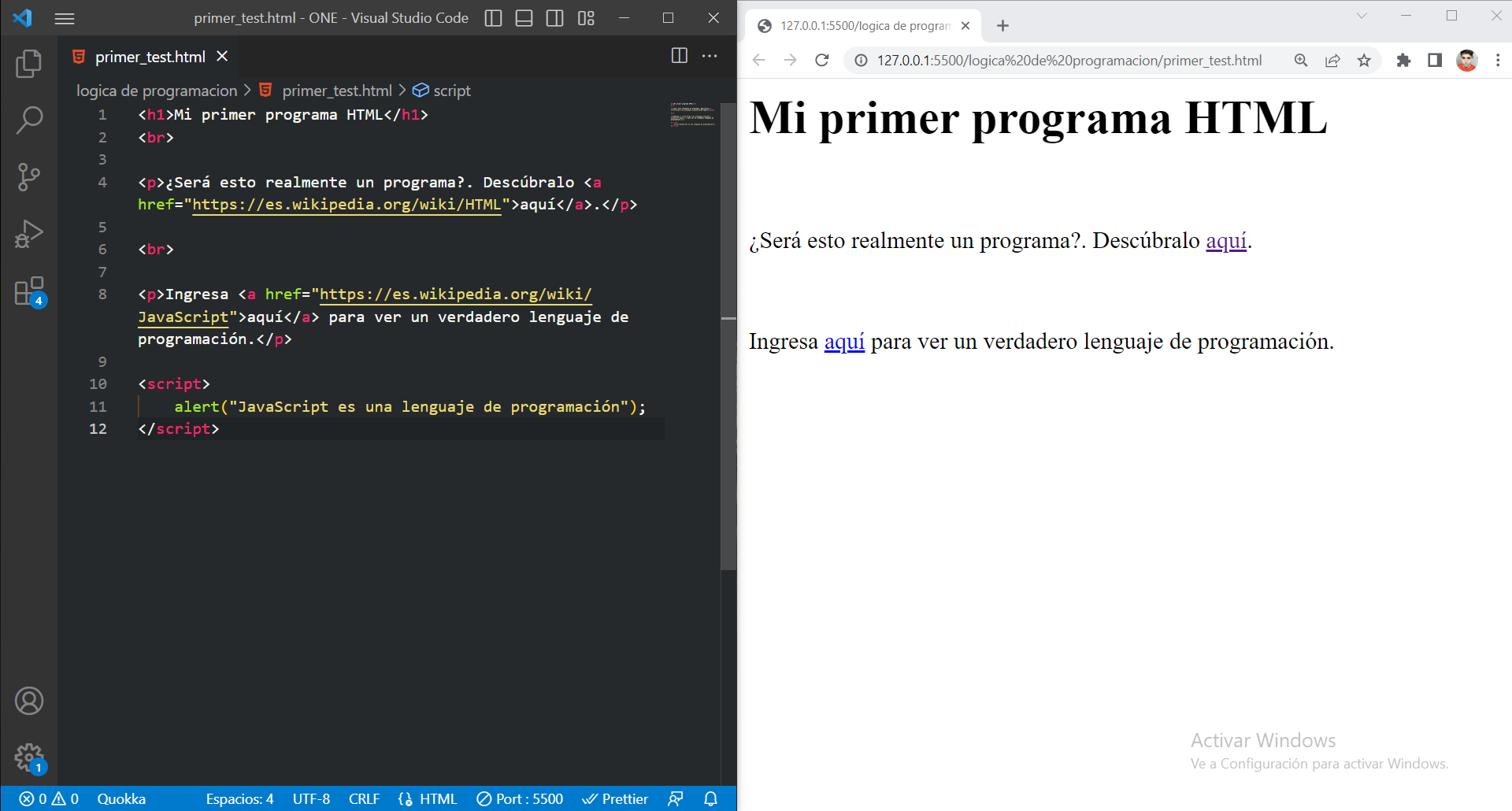Image resolution: width=1512 pixels, height=811 pixels.
Task: Open the Chrome three-dot menu
Action: point(1498,61)
